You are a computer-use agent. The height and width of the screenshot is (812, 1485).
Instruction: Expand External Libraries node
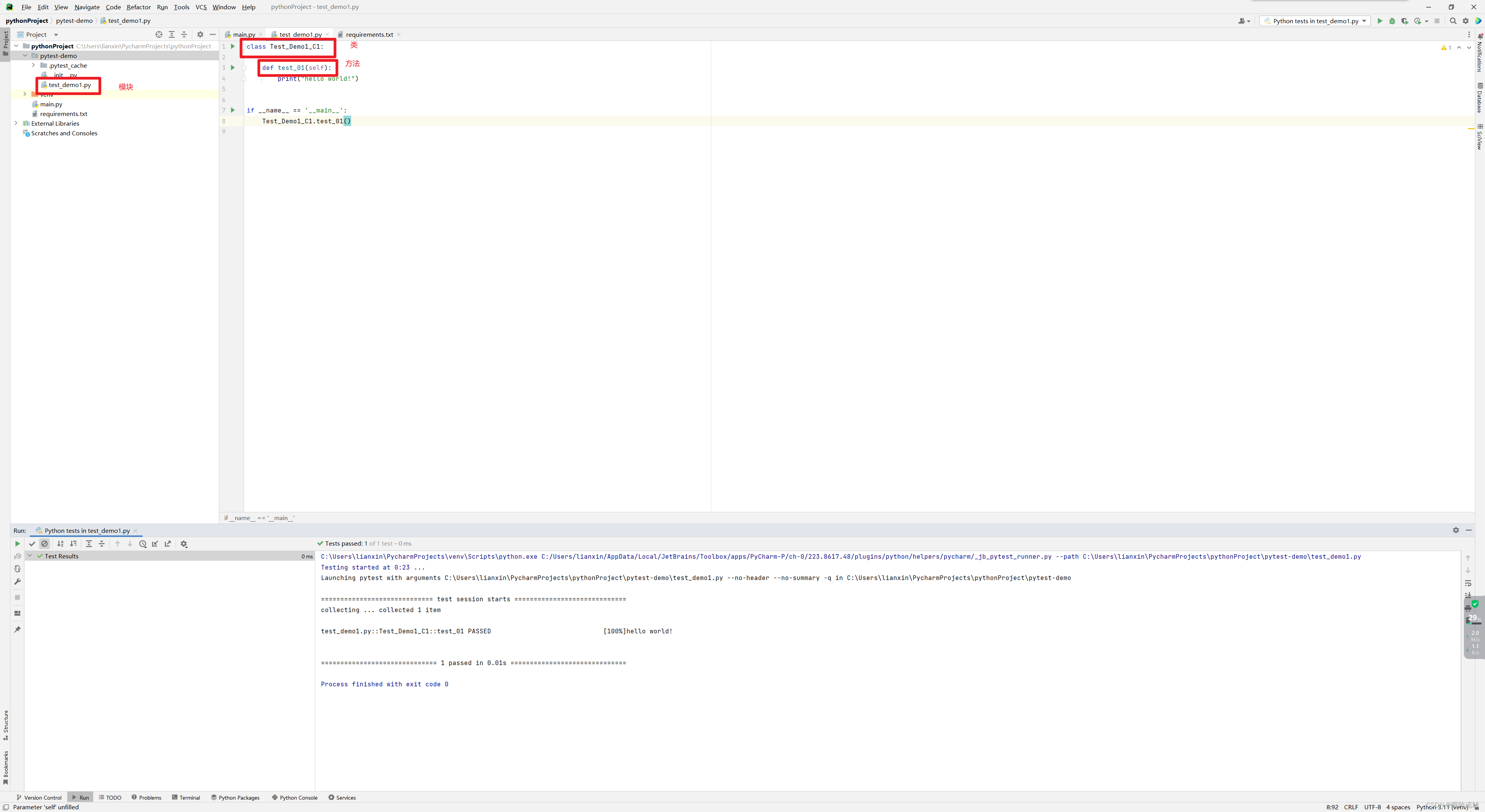16,123
